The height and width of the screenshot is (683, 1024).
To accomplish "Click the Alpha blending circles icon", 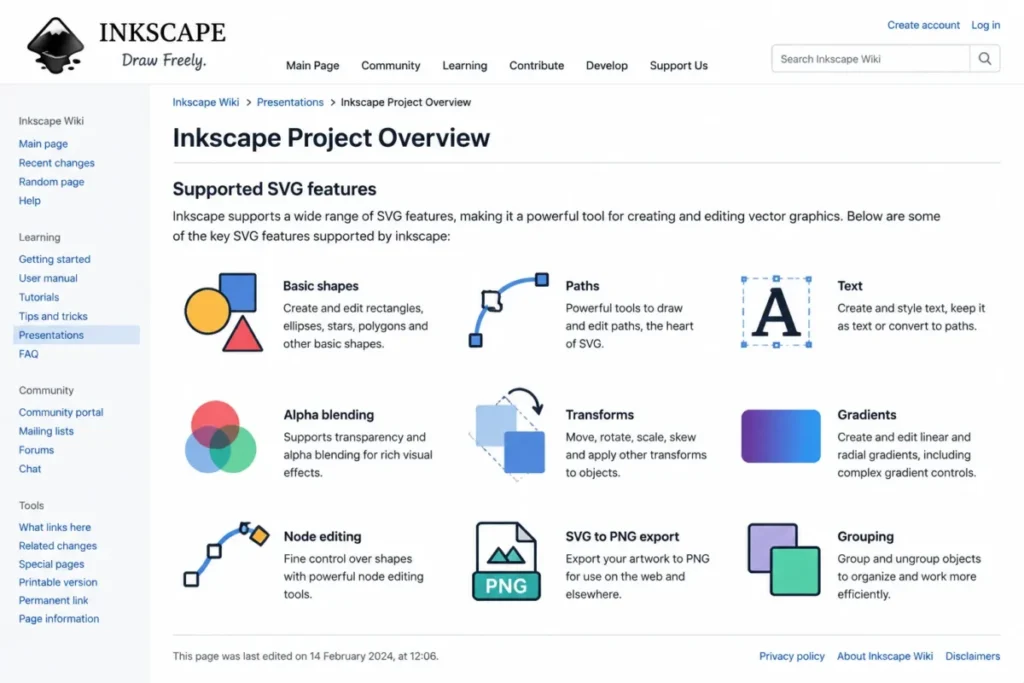I will pyautogui.click(x=220, y=437).
